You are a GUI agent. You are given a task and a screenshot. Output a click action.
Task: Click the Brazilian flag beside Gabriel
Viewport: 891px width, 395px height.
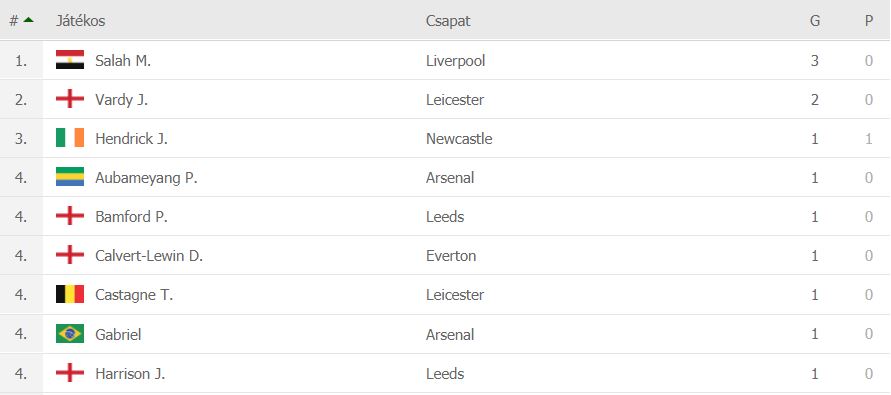click(70, 334)
